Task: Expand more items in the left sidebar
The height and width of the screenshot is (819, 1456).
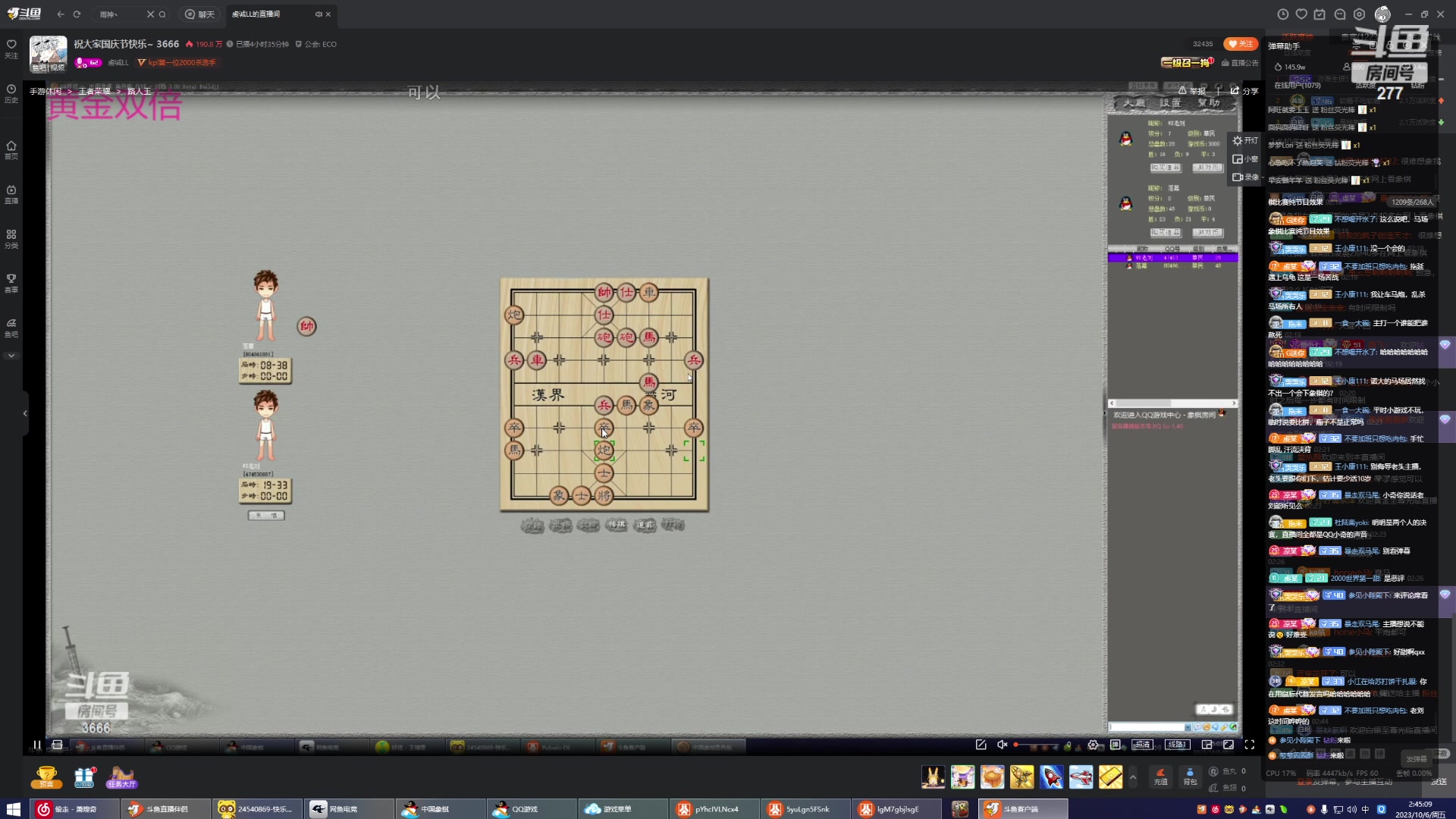Action: tap(11, 355)
